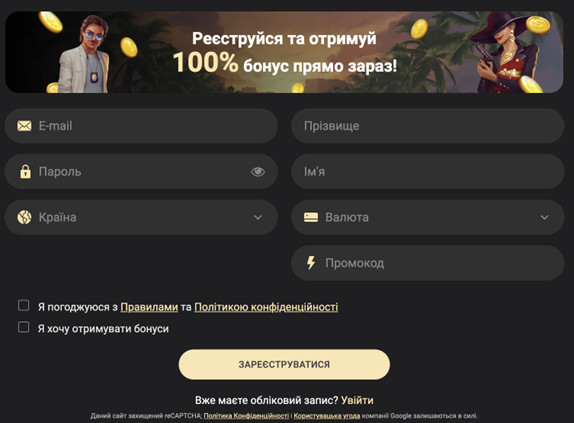Open the Увійти login link
The image size is (574, 423).
click(x=357, y=400)
